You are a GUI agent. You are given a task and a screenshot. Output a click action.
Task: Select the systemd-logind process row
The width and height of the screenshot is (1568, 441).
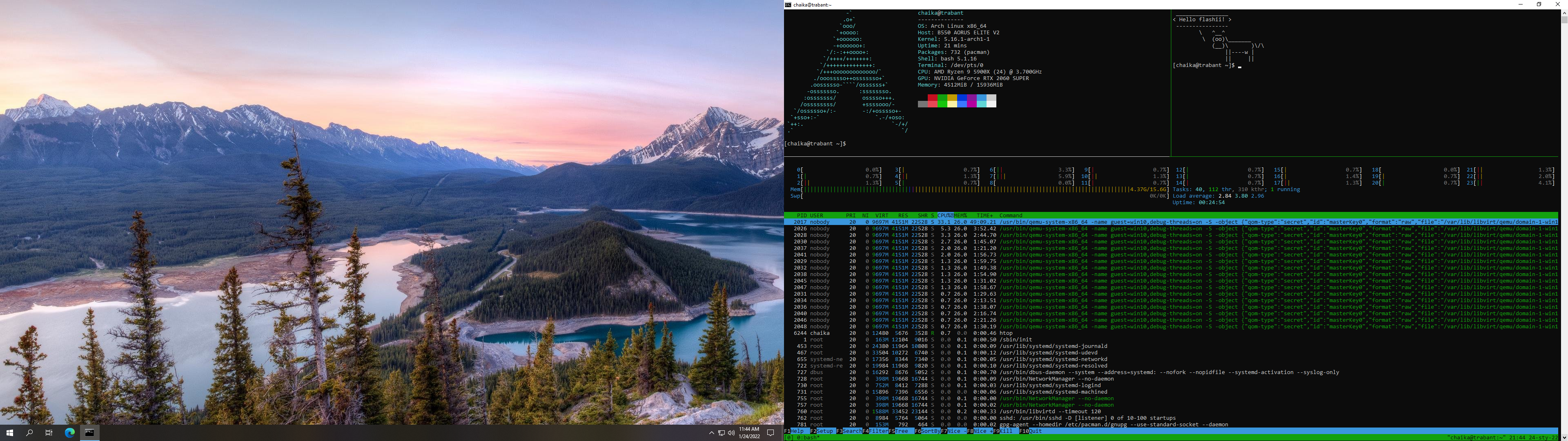tap(1171, 385)
